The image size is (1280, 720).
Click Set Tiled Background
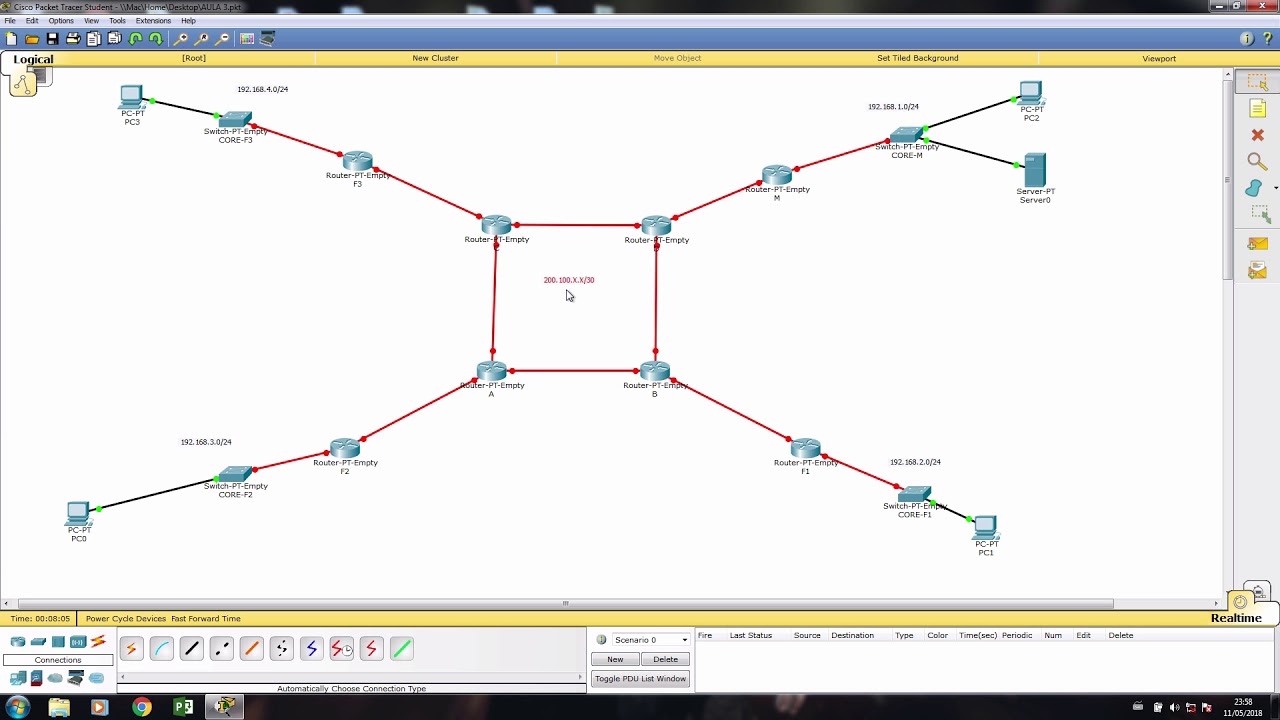pyautogui.click(x=918, y=58)
